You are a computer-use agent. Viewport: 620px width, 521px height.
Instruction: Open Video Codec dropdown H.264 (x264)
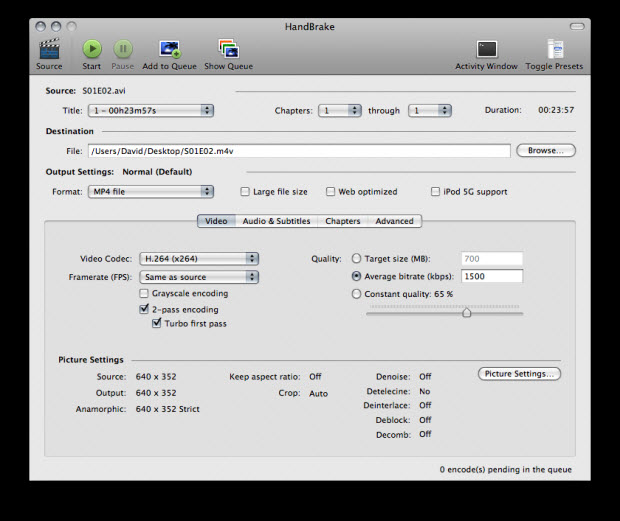pos(199,259)
